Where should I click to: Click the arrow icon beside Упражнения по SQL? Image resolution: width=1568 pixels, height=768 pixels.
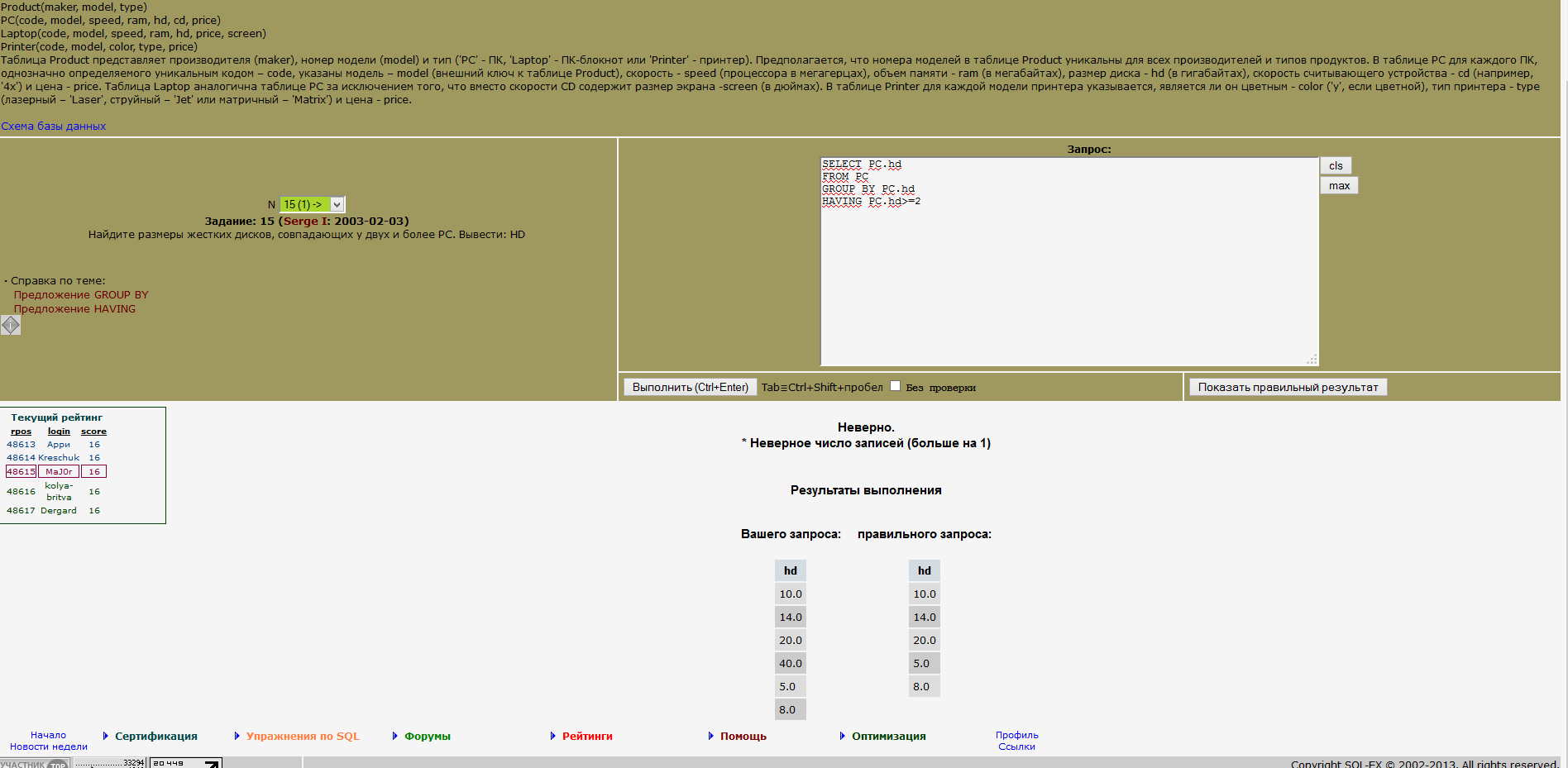click(237, 736)
